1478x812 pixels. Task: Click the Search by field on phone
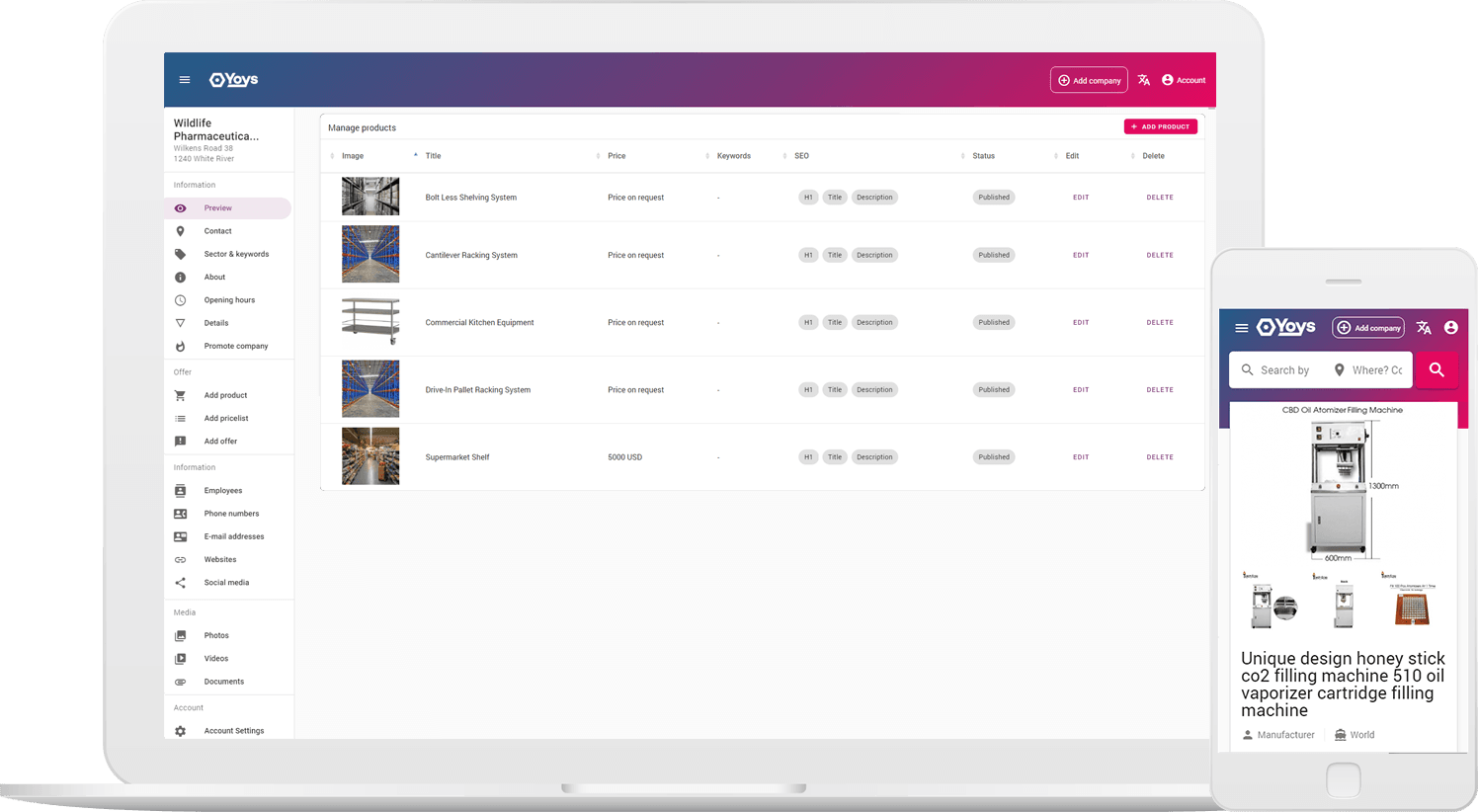[x=1284, y=370]
